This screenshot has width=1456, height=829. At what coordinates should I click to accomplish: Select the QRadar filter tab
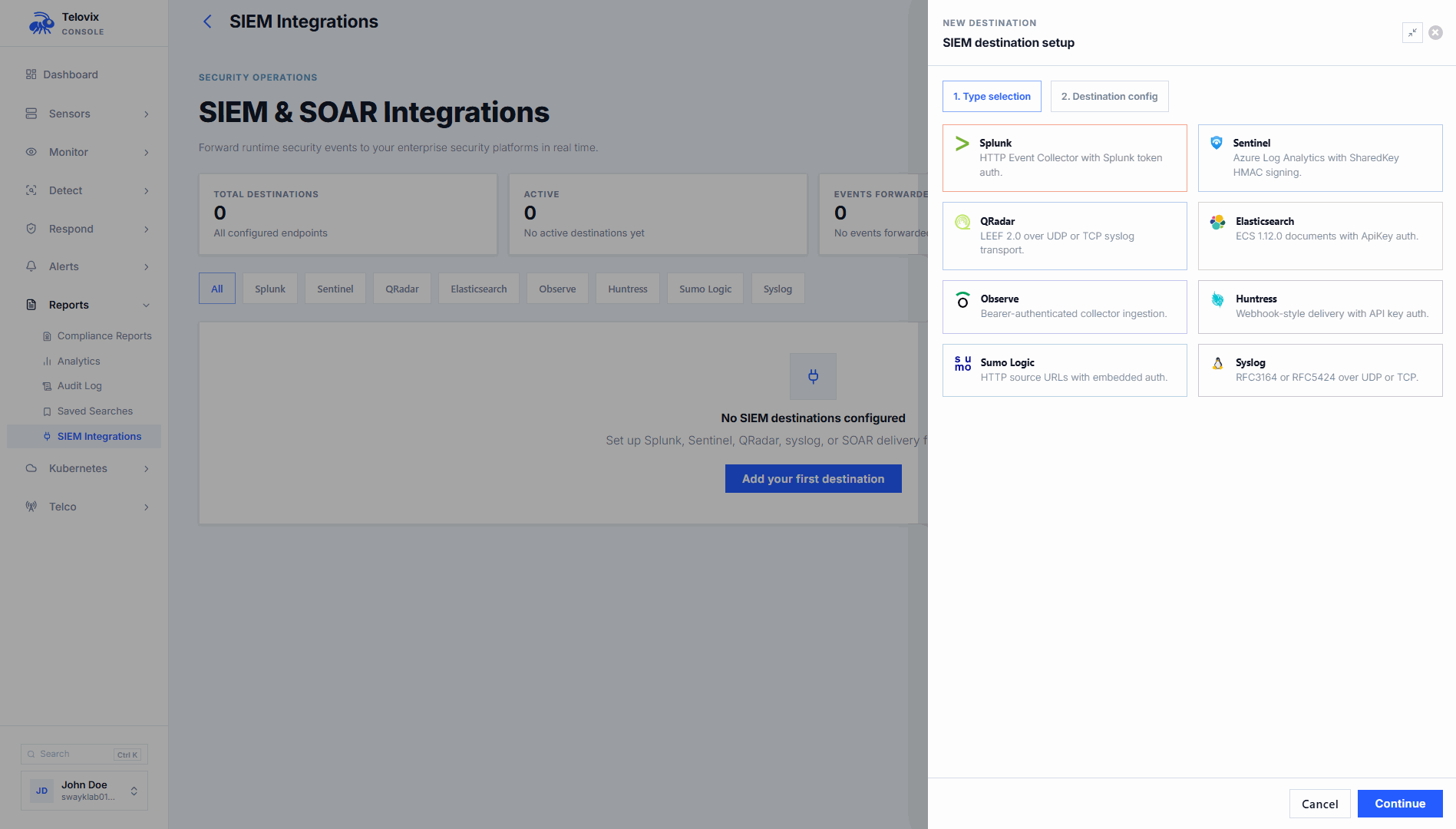(x=402, y=289)
